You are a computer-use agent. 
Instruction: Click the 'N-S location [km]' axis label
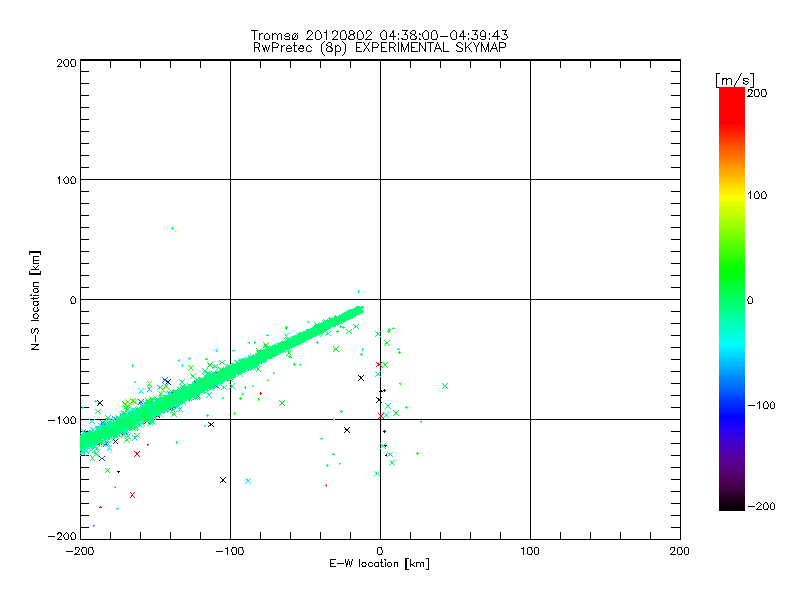pyautogui.click(x=35, y=301)
